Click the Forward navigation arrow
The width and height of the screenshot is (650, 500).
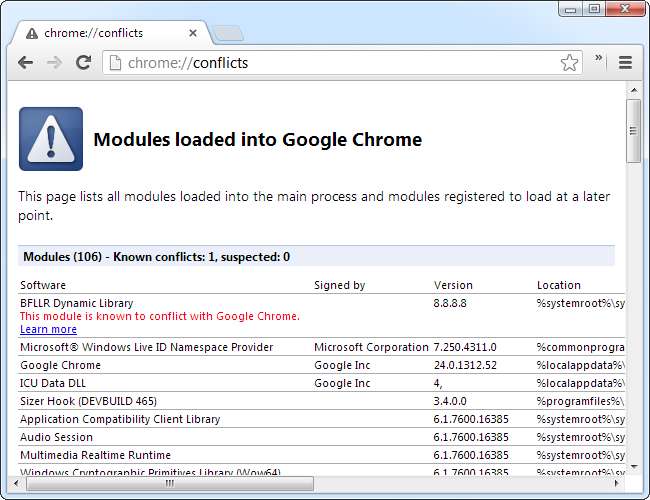tap(54, 63)
